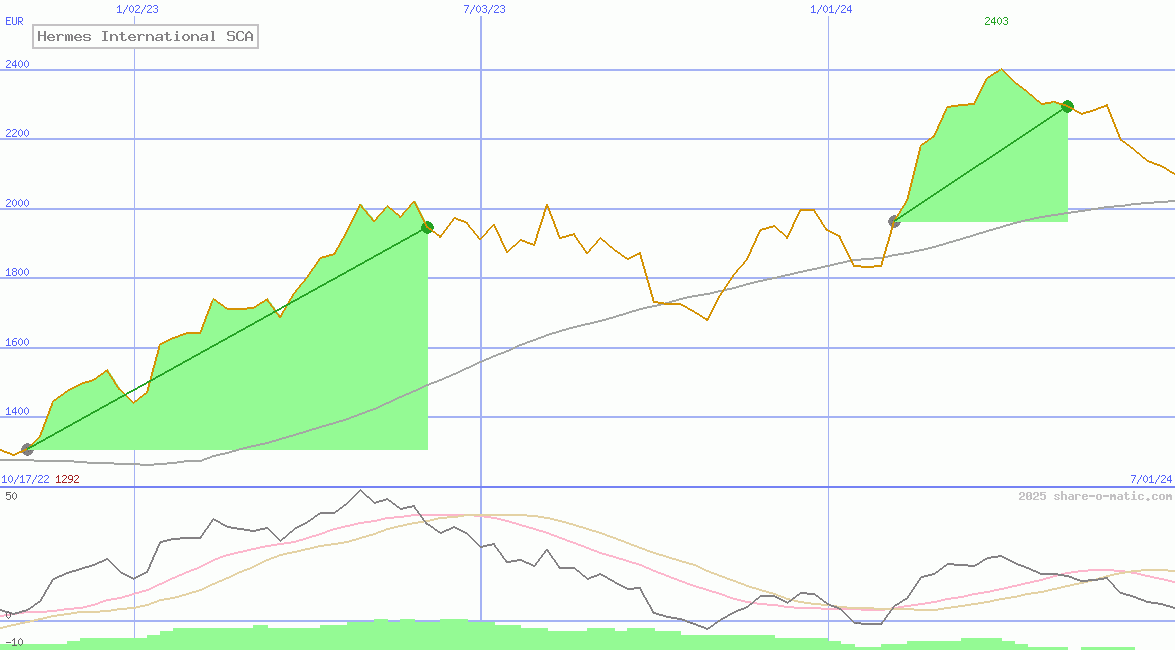
Task: Click the 50 level on the indicator axis
Action: [x=11, y=496]
